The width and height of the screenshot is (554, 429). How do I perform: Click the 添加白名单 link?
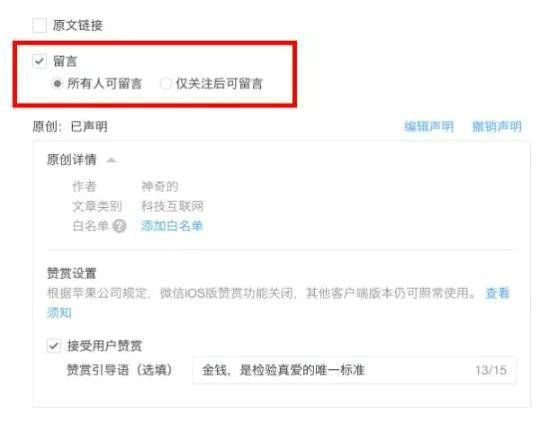click(x=172, y=226)
